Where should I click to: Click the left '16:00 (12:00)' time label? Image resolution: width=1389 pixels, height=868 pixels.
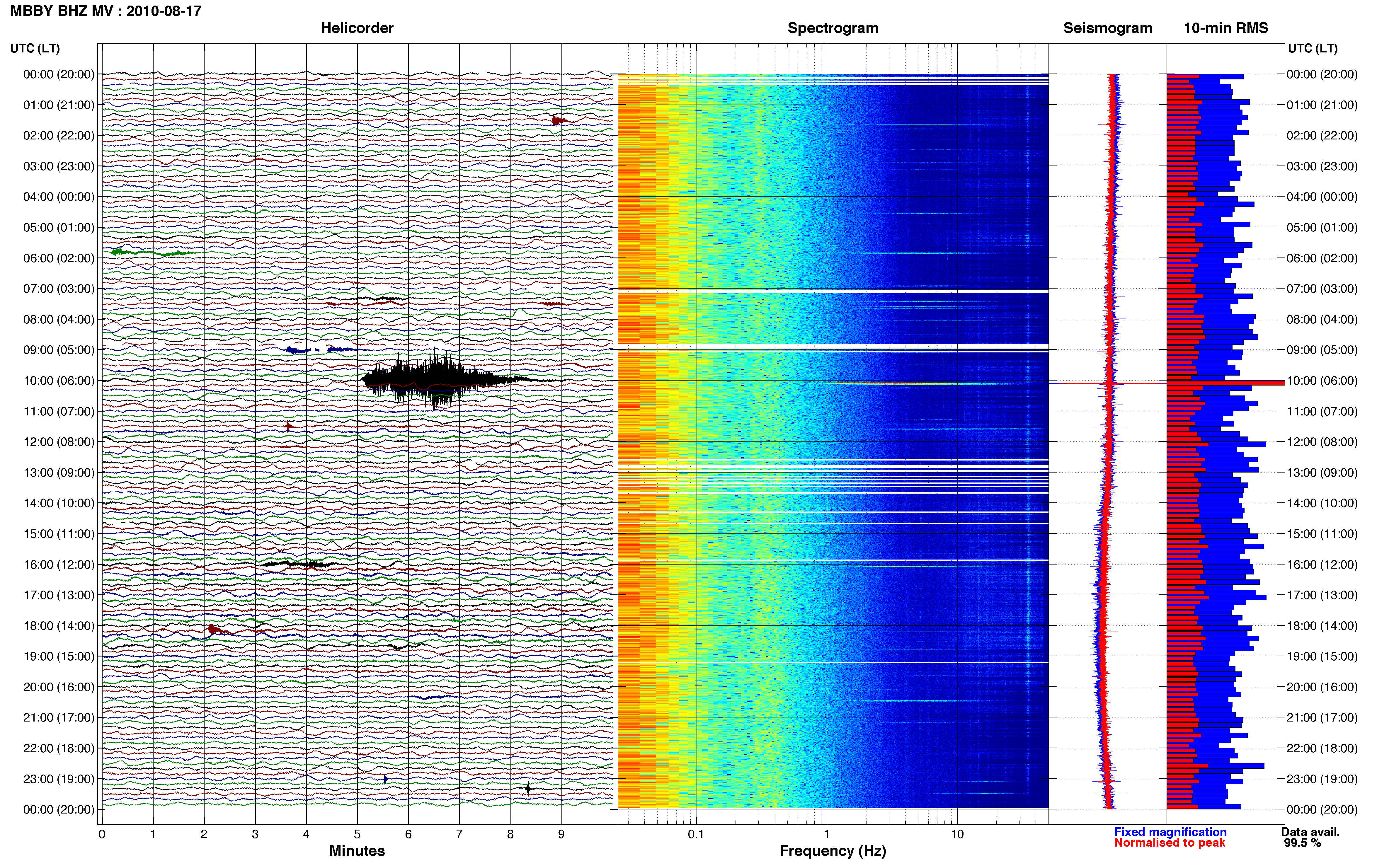tap(59, 564)
